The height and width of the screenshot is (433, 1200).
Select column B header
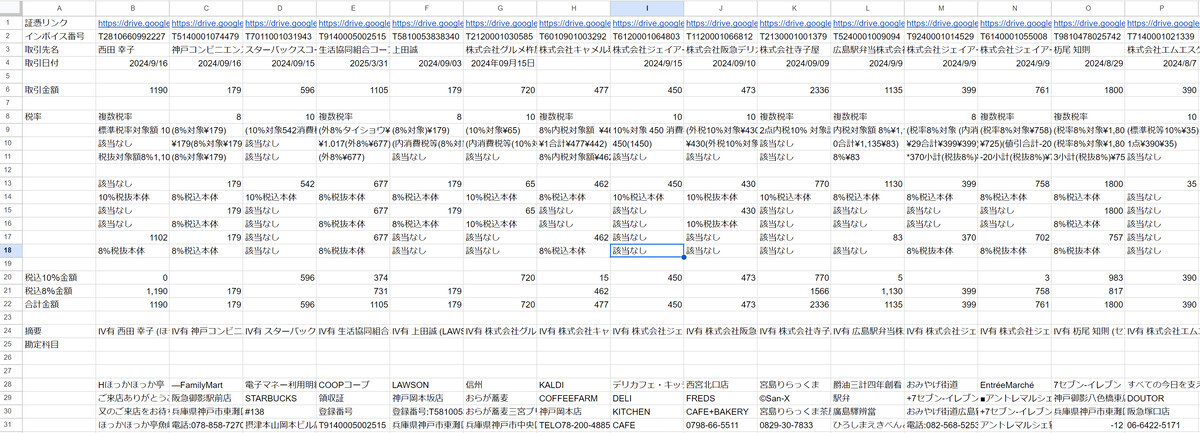click(x=133, y=7)
